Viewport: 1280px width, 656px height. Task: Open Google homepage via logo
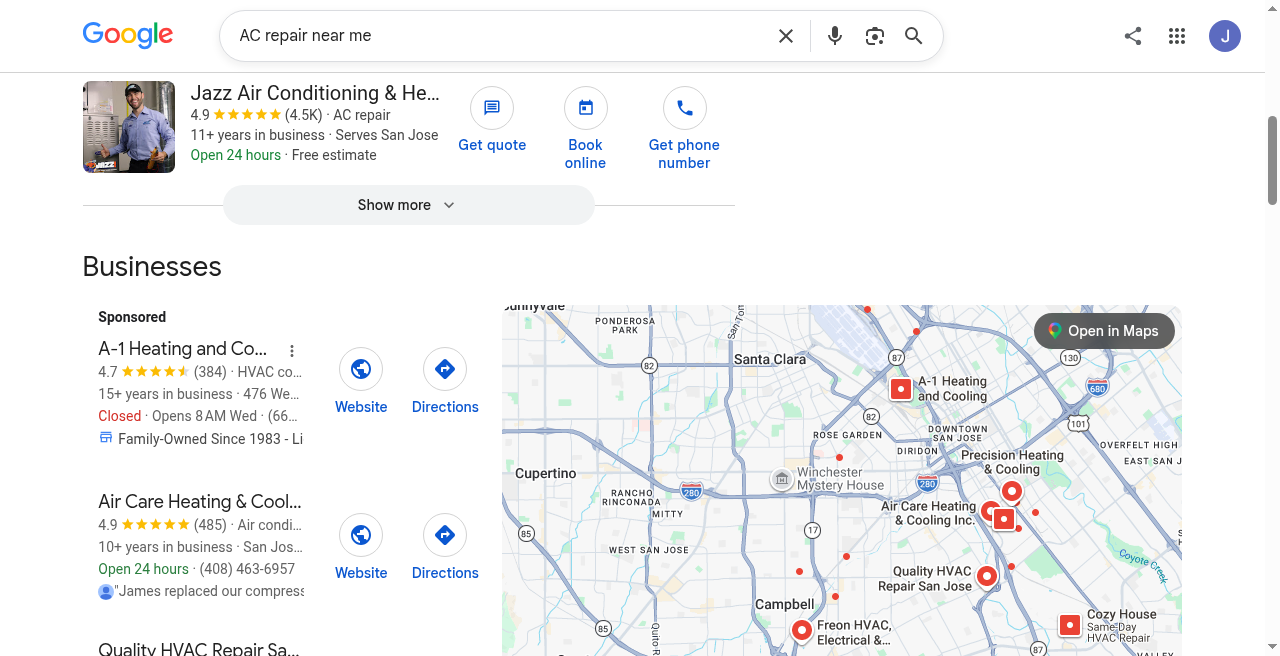coord(128,35)
